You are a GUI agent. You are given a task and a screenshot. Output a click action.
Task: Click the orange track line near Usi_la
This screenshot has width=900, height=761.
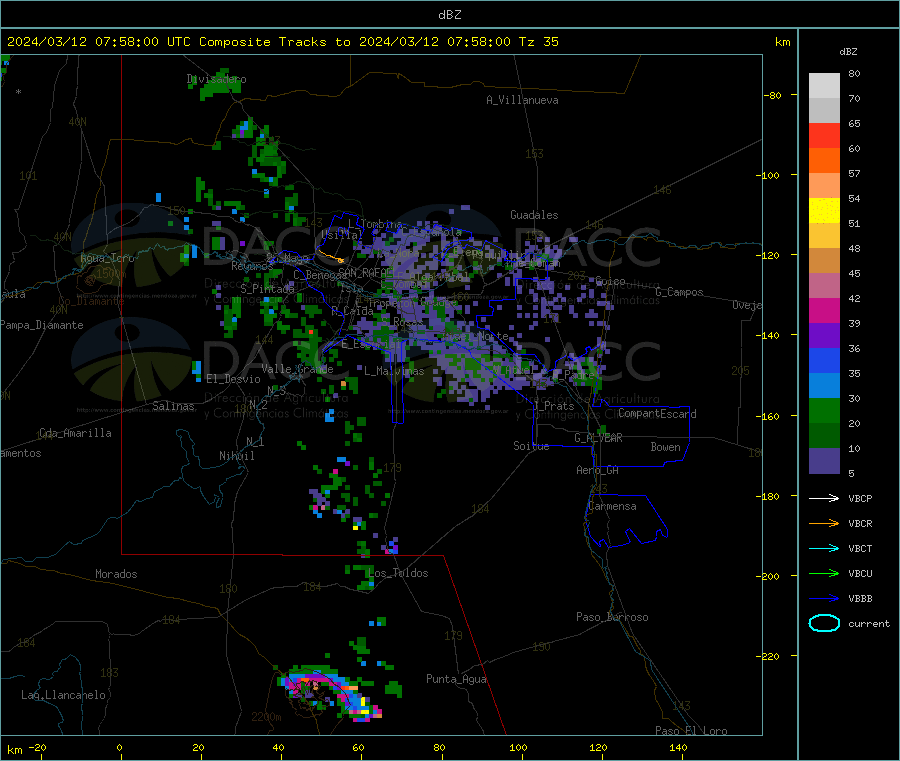click(331, 256)
